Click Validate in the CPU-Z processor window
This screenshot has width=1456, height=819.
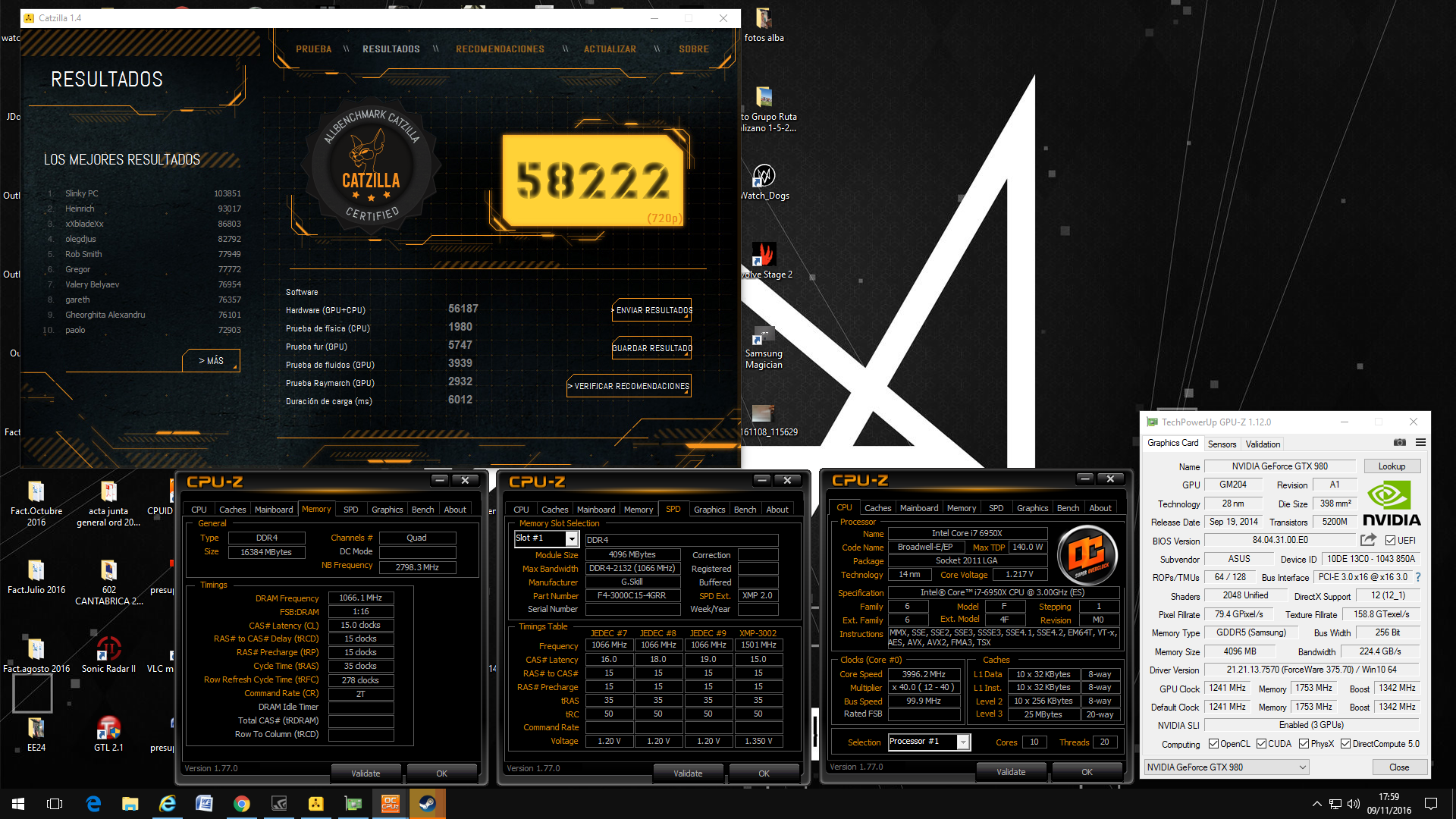point(1011,772)
